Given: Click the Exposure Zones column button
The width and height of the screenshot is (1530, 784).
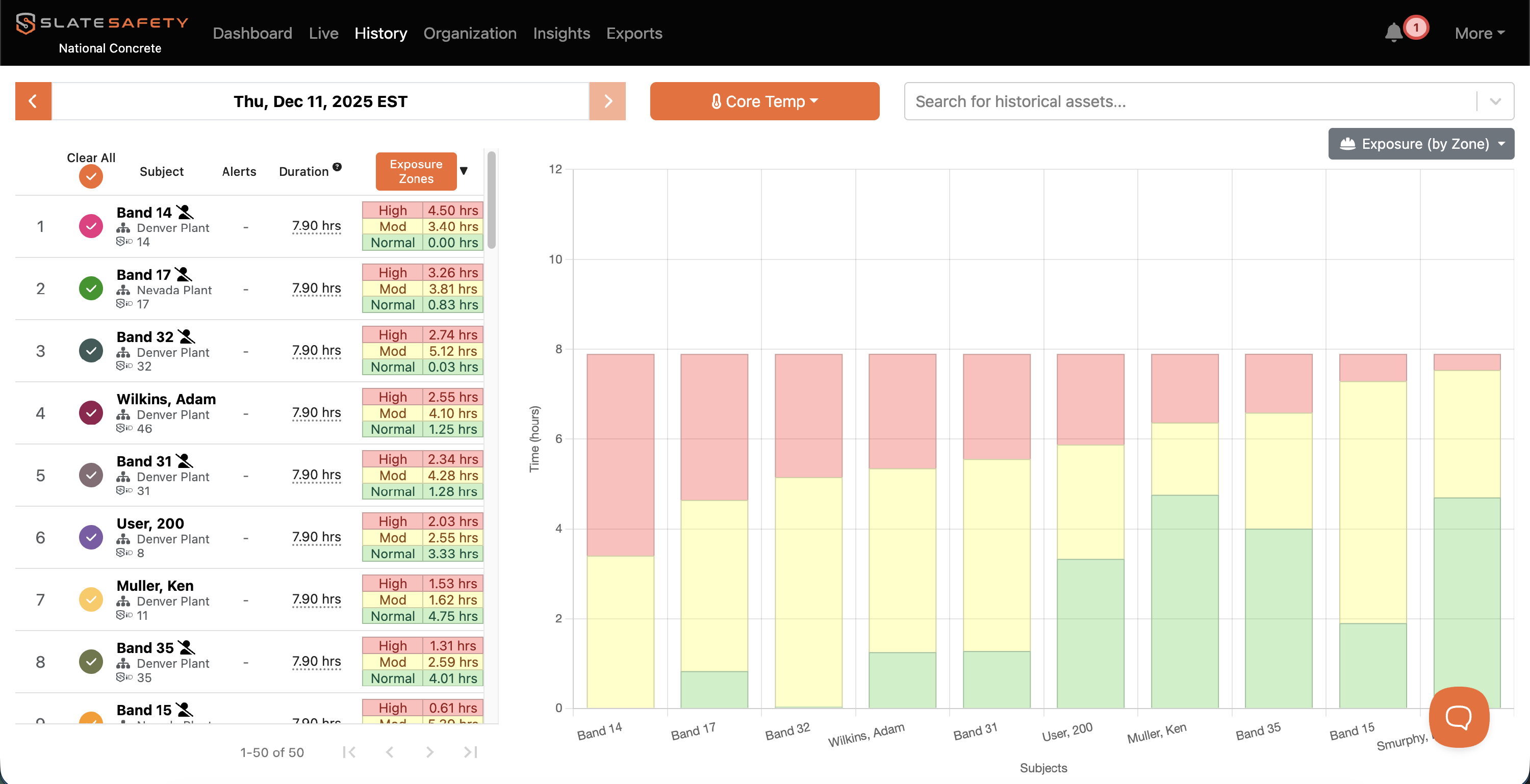Looking at the screenshot, I should tap(416, 171).
